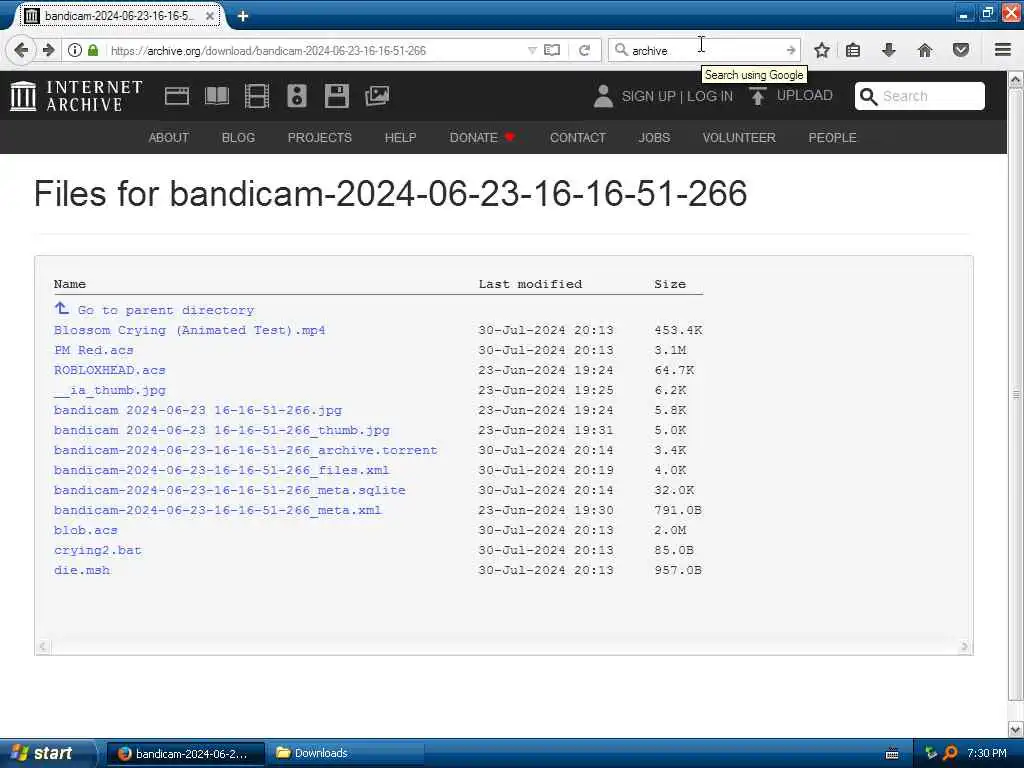Open Internet Archive audio speaker icon
1024x768 pixels.
(x=296, y=96)
